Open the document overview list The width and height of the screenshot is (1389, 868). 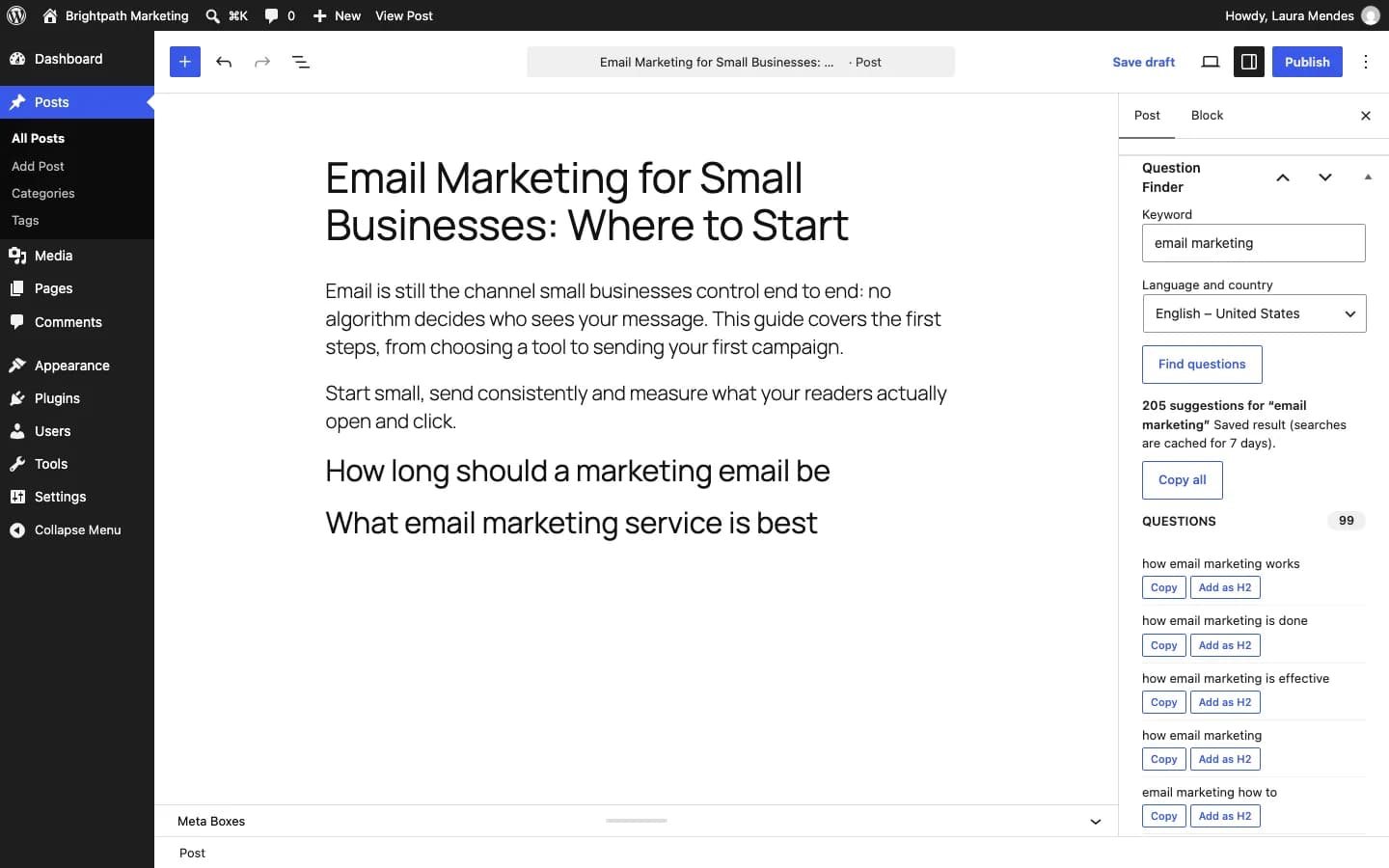point(301,62)
